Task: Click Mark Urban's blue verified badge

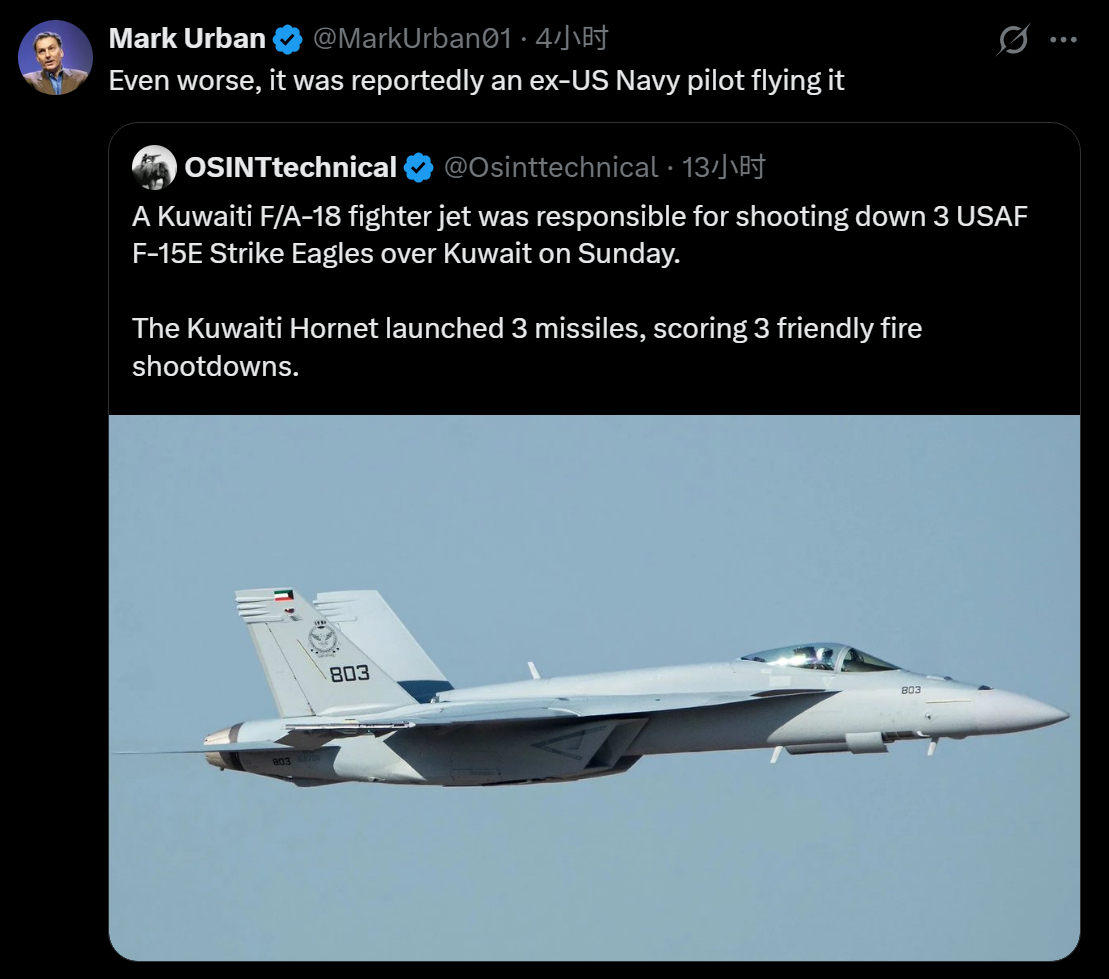Action: coord(289,40)
